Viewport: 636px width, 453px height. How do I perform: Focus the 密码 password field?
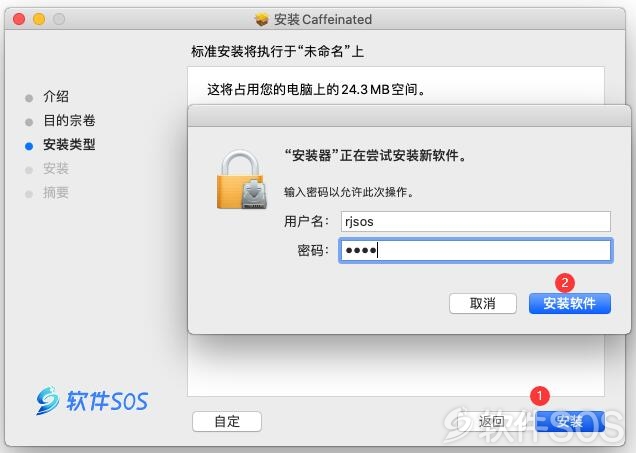[476, 250]
